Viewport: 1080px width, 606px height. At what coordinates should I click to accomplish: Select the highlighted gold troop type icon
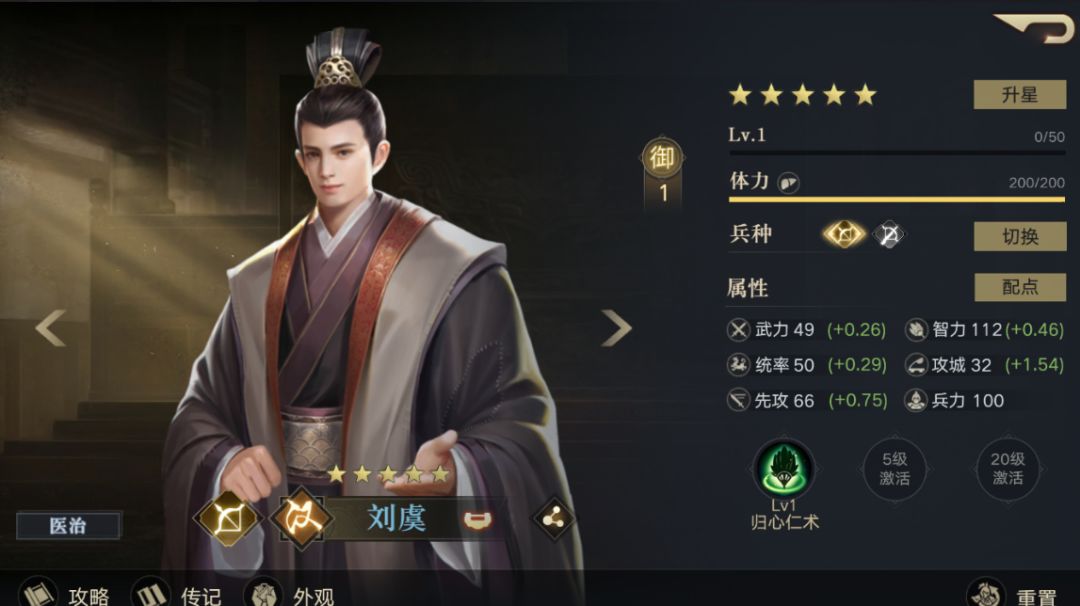click(844, 235)
